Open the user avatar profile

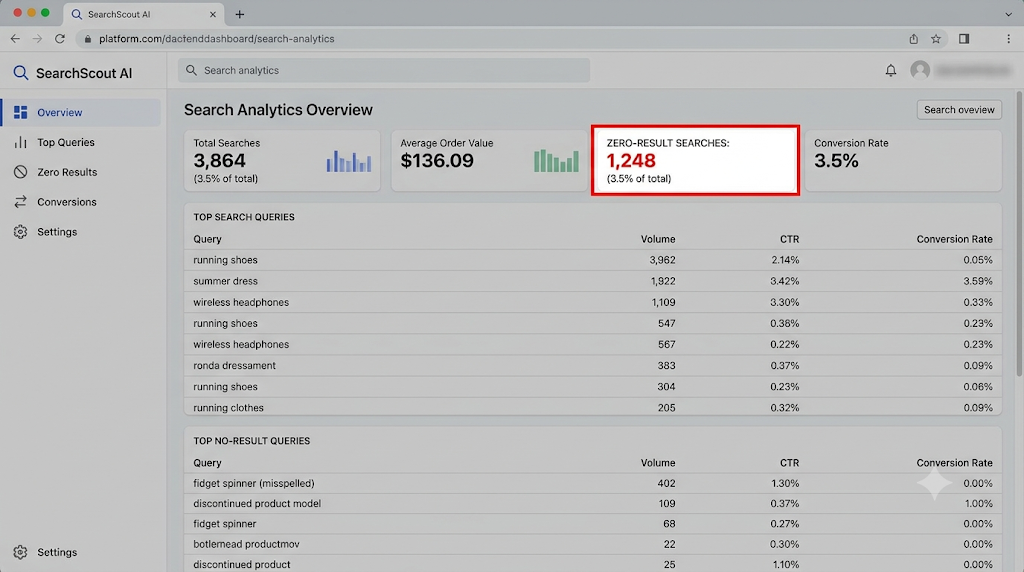click(920, 70)
